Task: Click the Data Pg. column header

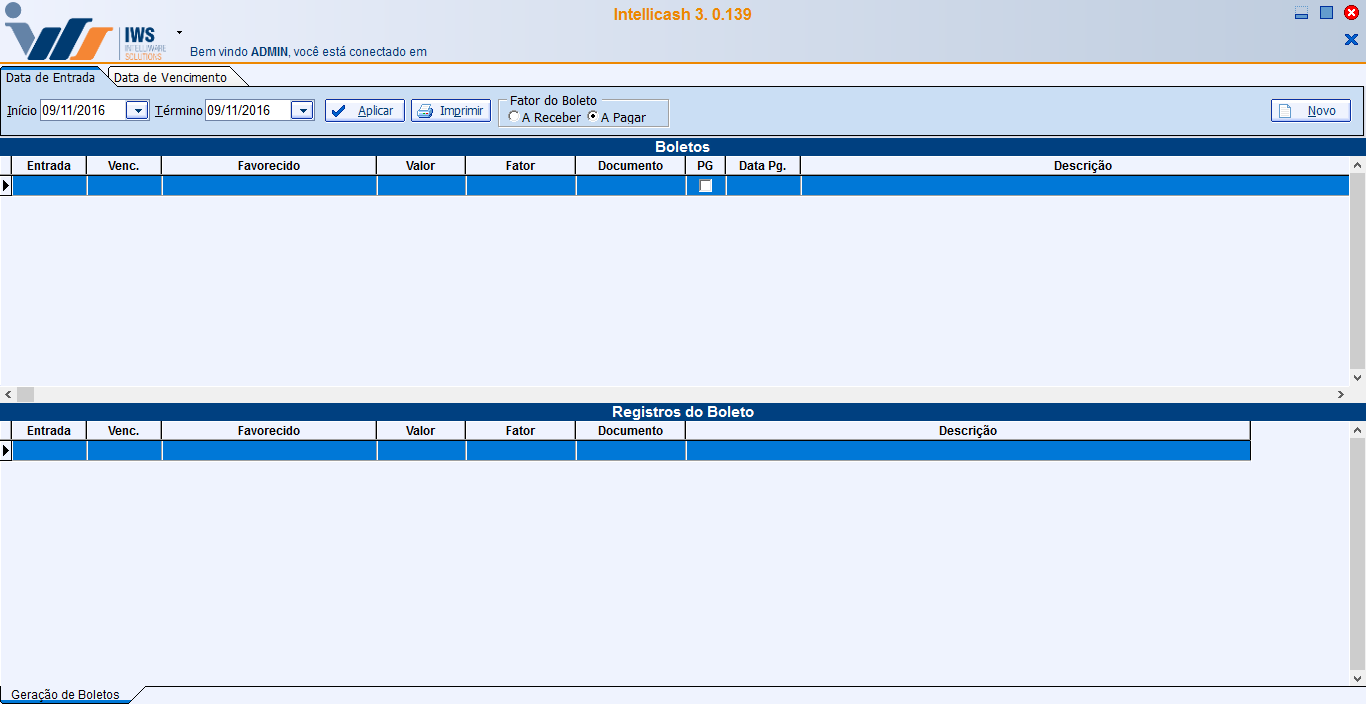Action: [763, 165]
